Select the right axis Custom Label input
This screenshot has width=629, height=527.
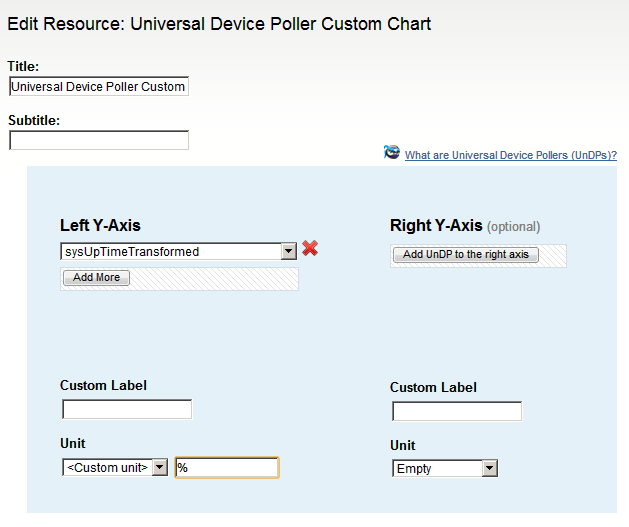[457, 411]
